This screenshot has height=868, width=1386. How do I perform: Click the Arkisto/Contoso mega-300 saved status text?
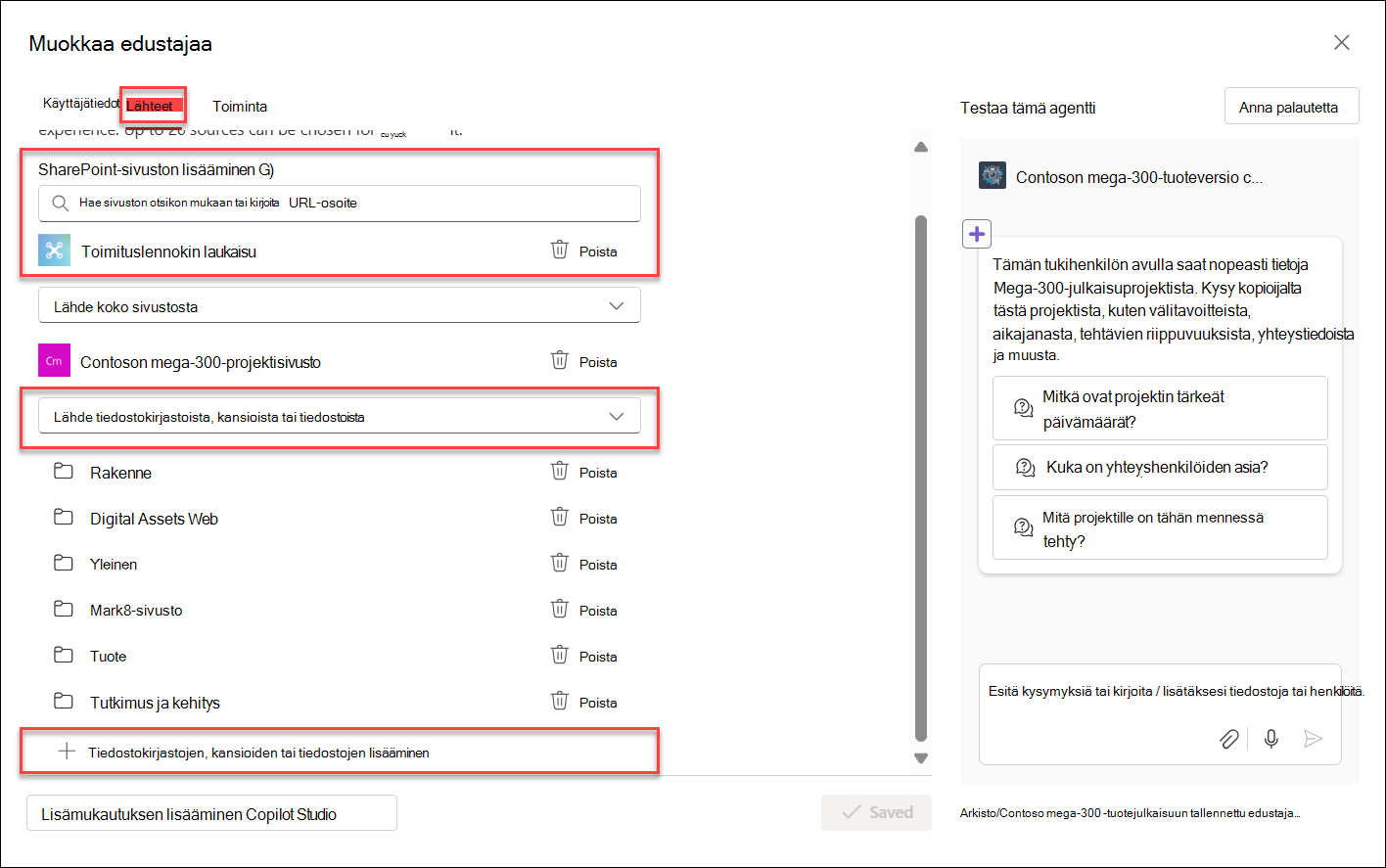[x=1130, y=812]
